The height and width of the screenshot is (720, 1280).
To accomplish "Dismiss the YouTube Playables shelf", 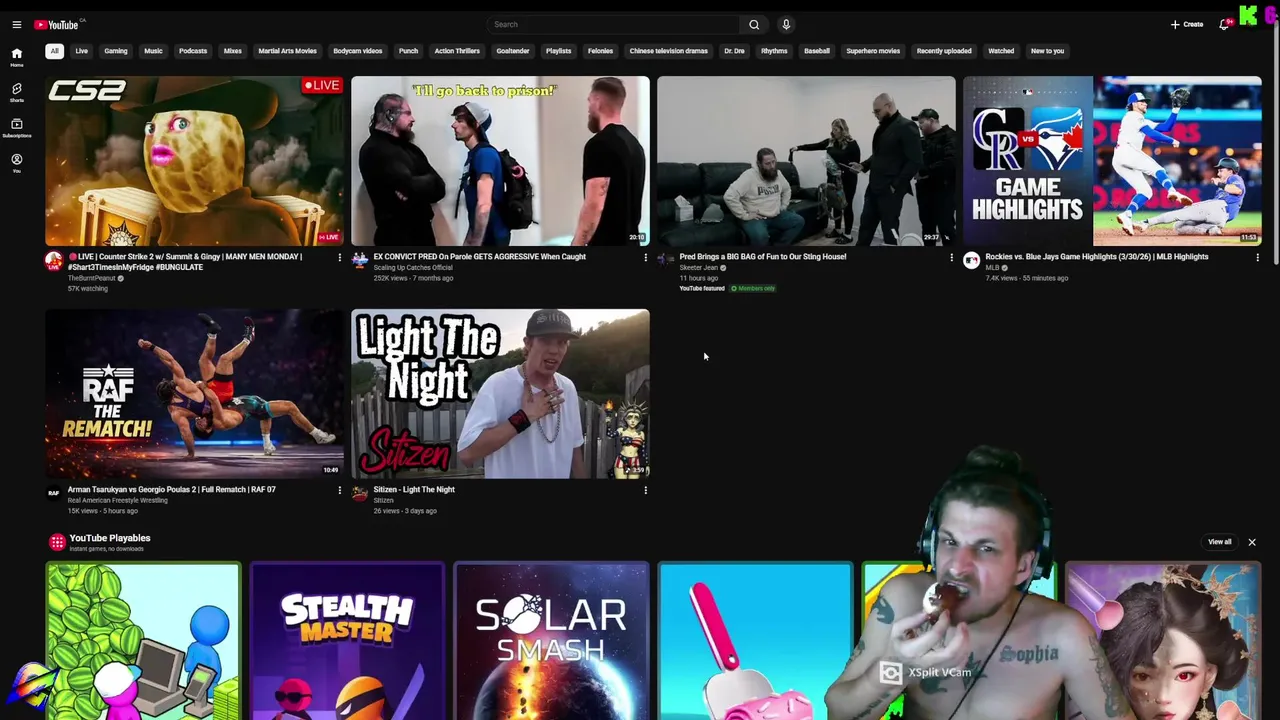I will pyautogui.click(x=1252, y=542).
